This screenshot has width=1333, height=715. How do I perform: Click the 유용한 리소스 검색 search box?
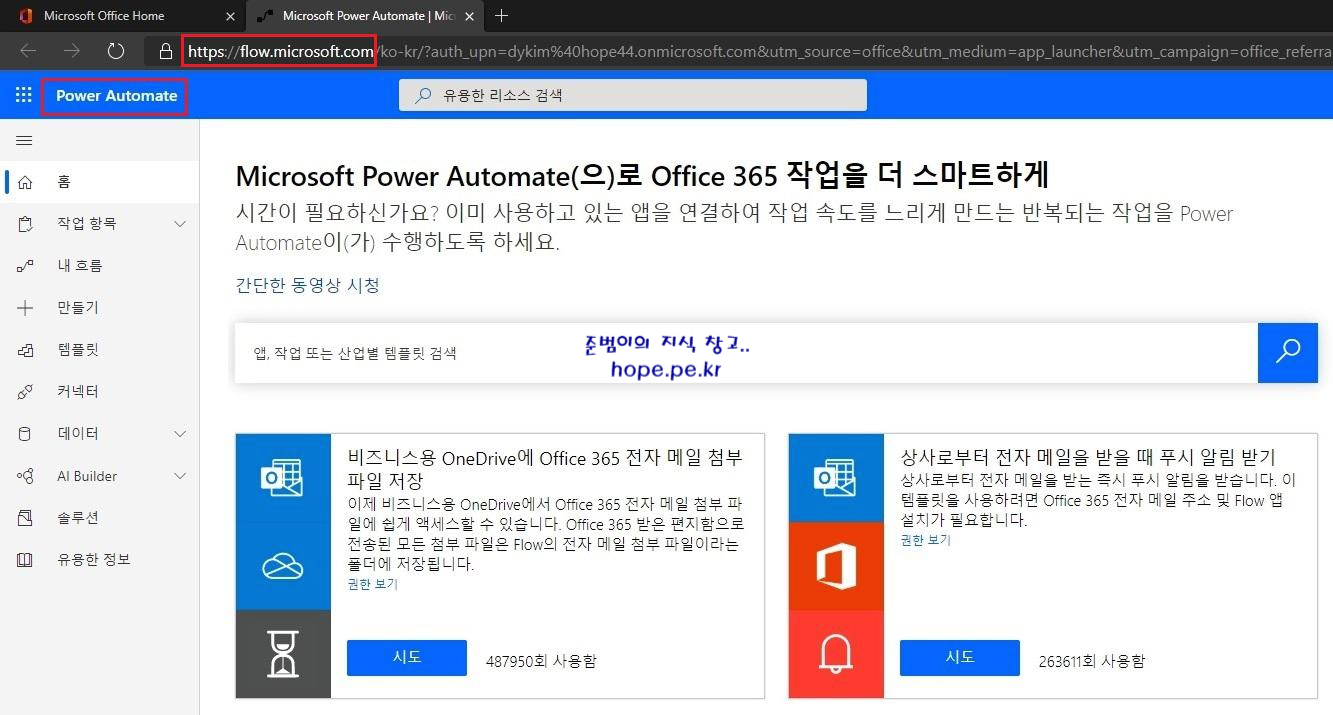click(x=633, y=95)
